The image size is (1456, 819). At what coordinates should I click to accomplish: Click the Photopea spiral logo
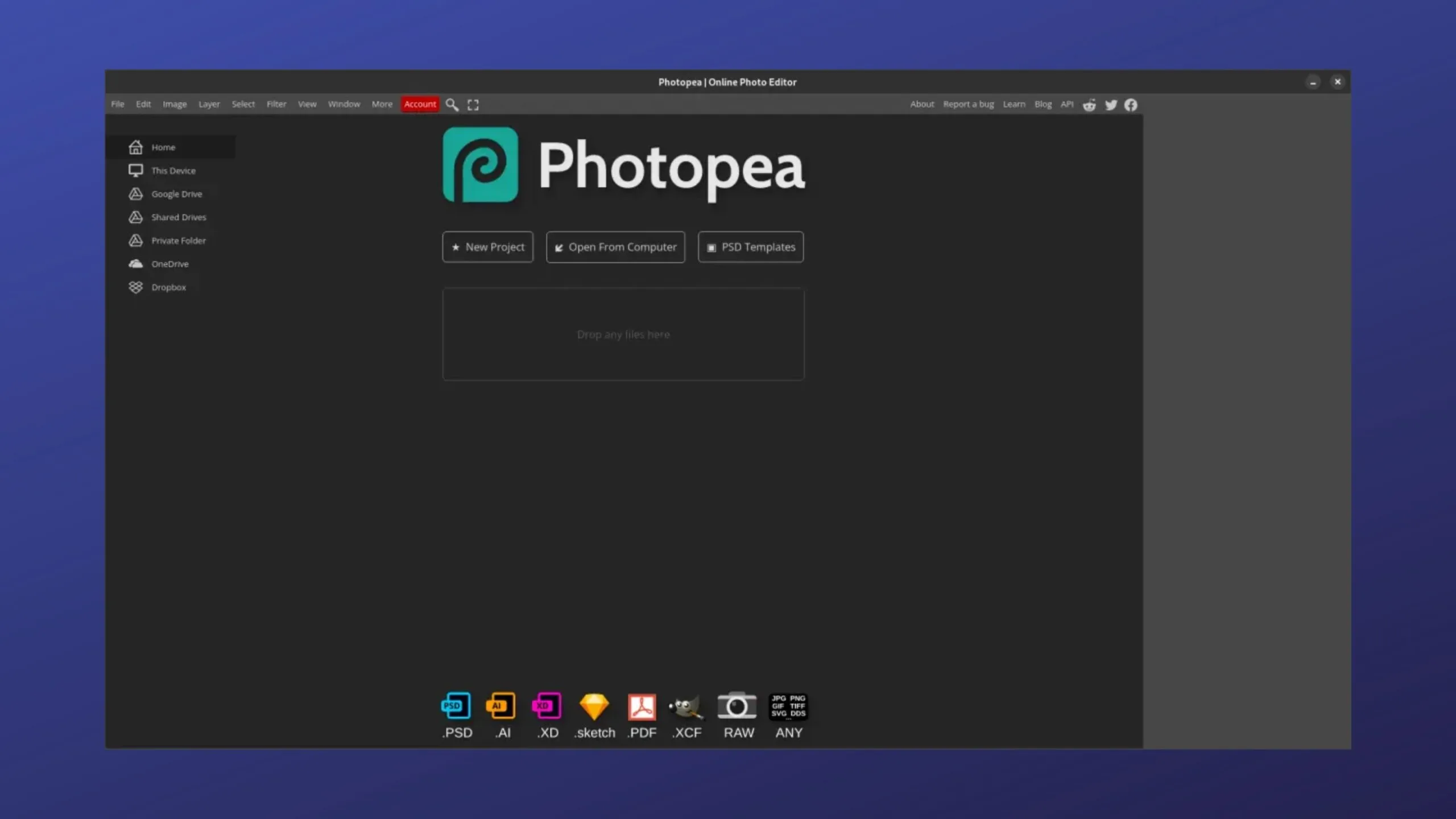481,165
